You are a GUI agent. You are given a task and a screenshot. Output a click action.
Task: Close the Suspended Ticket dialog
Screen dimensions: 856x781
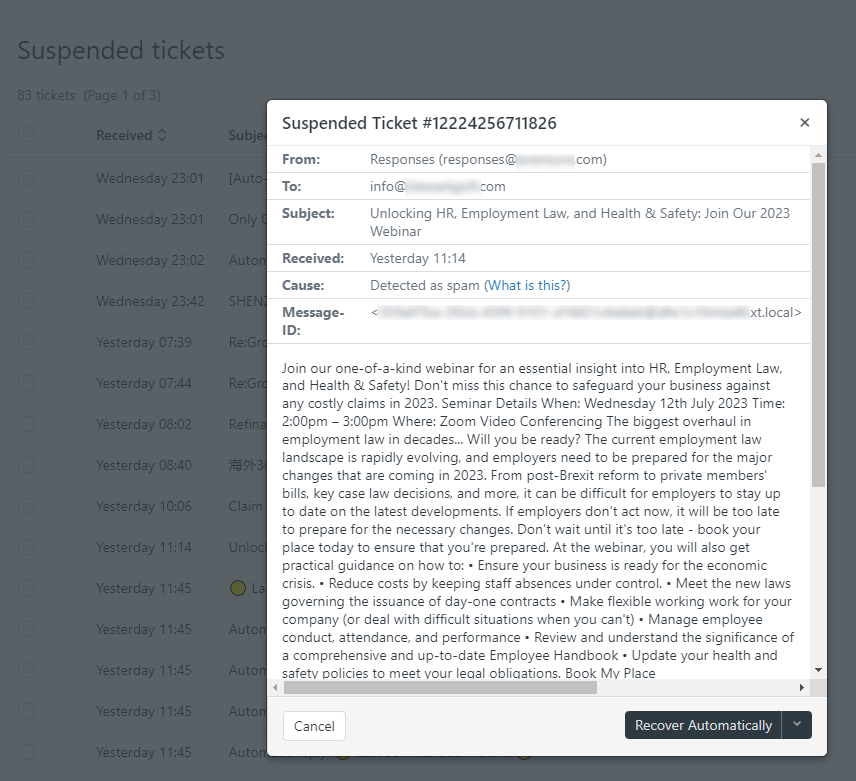805,122
